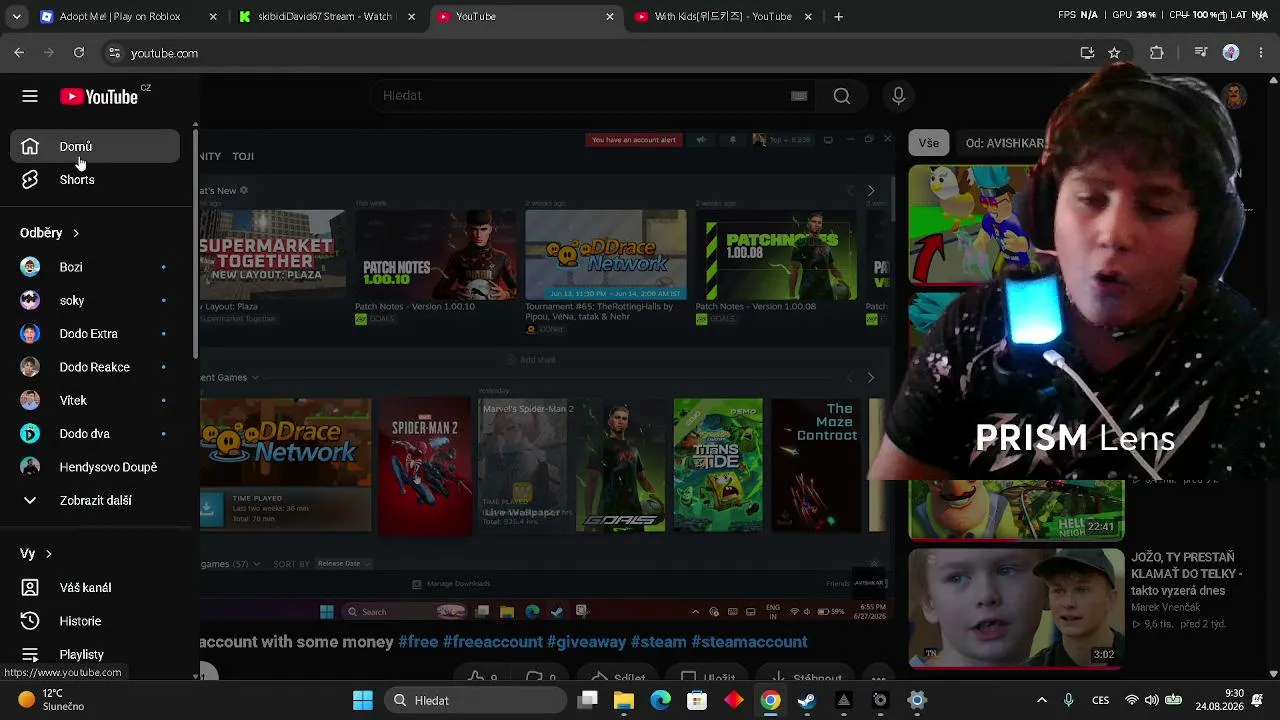This screenshot has width=1280, height=720.
Task: Click the taskbar Hledat search box
Action: pyautogui.click(x=475, y=700)
